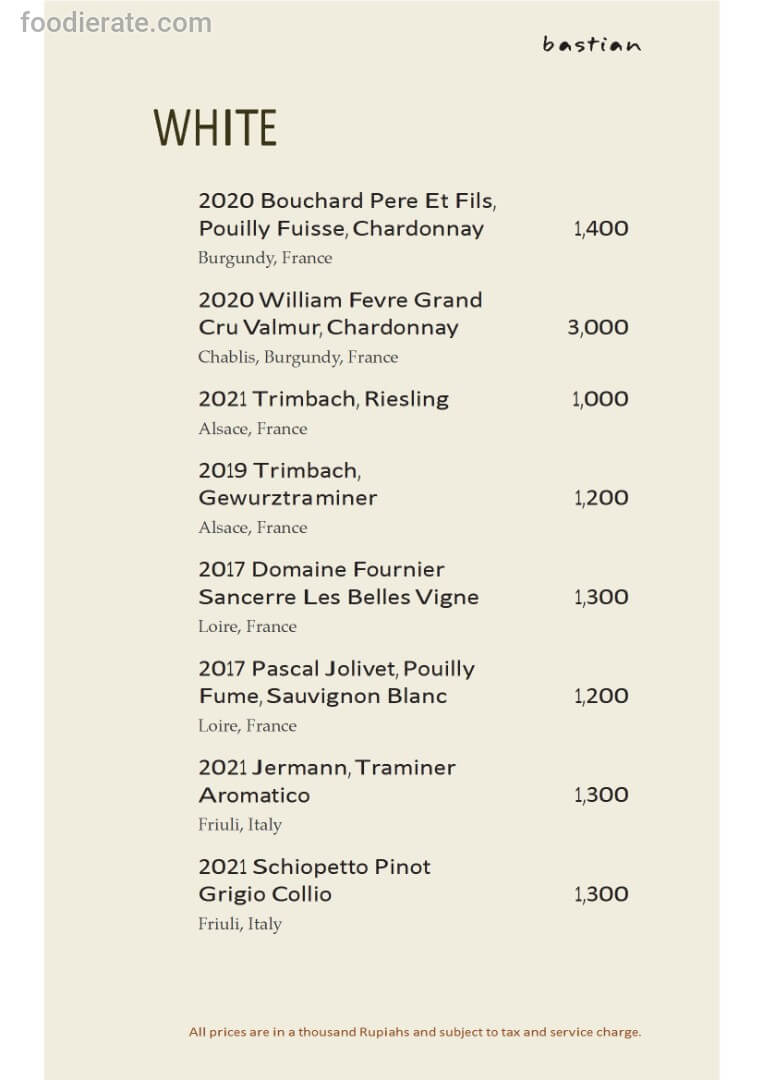Select the 2021 Schiopetto Pinot Grigio Collio

(314, 880)
